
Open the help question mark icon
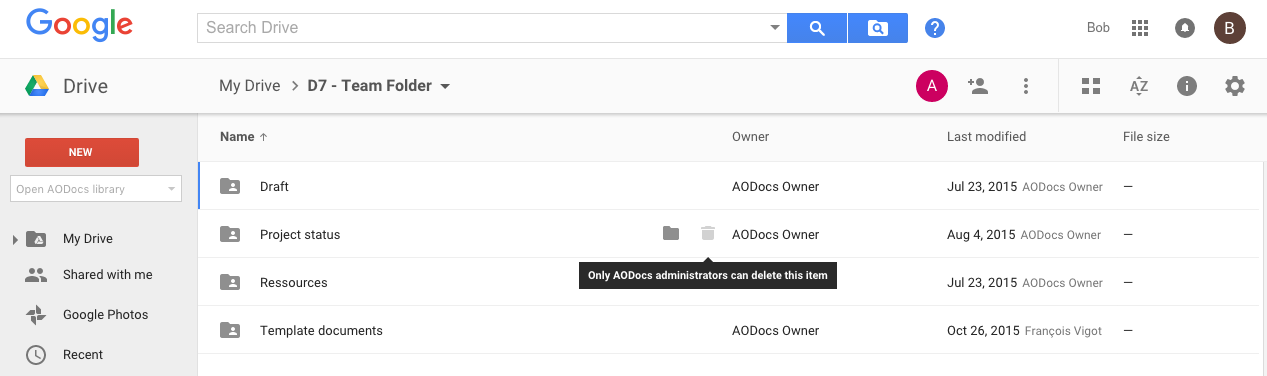click(x=935, y=28)
